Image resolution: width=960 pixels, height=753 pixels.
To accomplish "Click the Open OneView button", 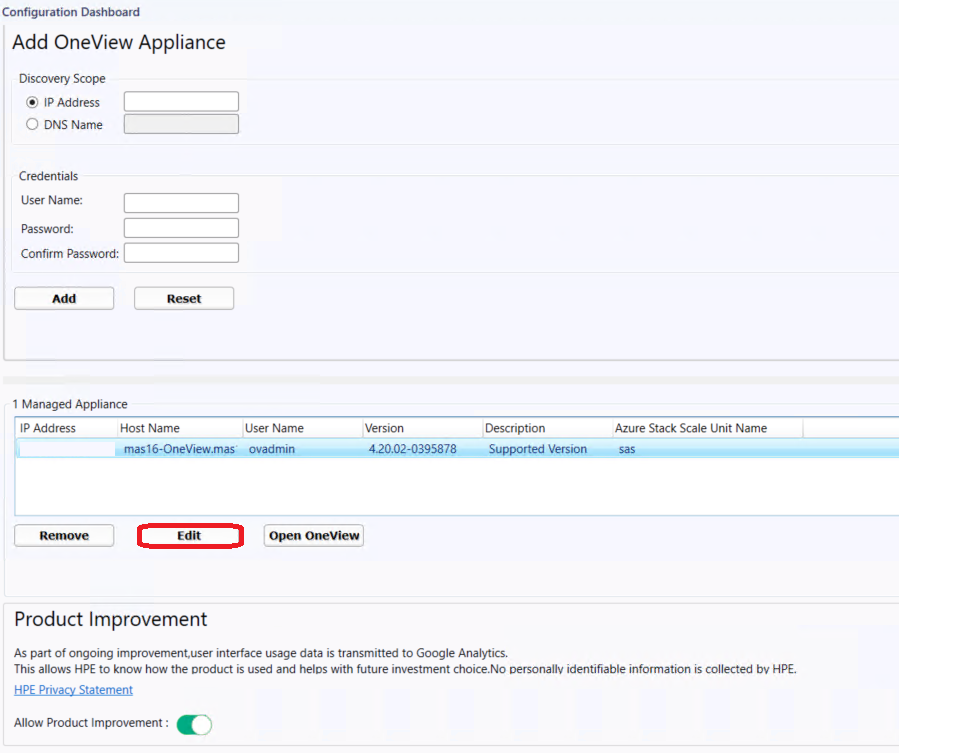I will pyautogui.click(x=313, y=535).
